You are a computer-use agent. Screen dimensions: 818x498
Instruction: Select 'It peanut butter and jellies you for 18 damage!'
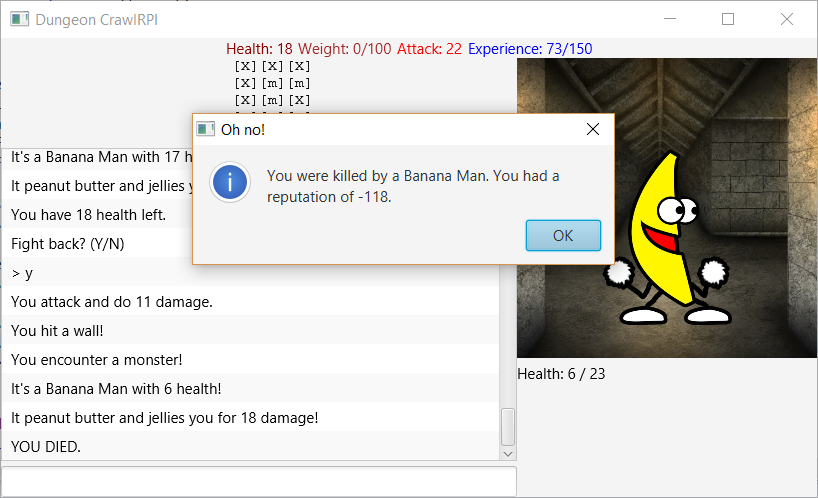tap(250, 417)
